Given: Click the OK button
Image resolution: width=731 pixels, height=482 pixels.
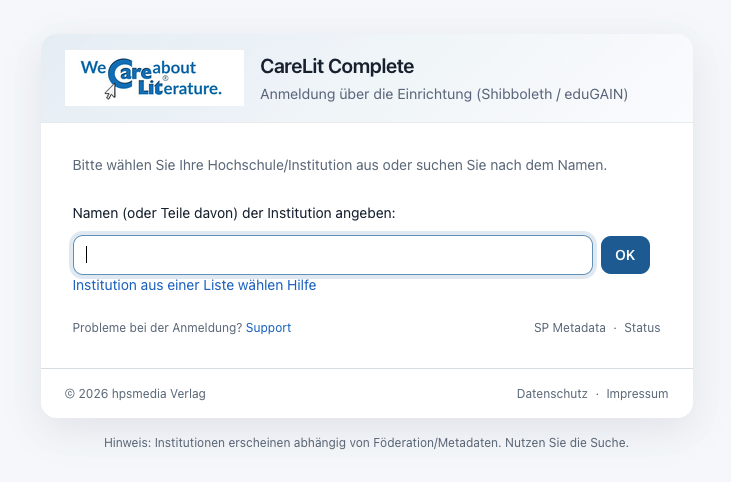Looking at the screenshot, I should [625, 255].
